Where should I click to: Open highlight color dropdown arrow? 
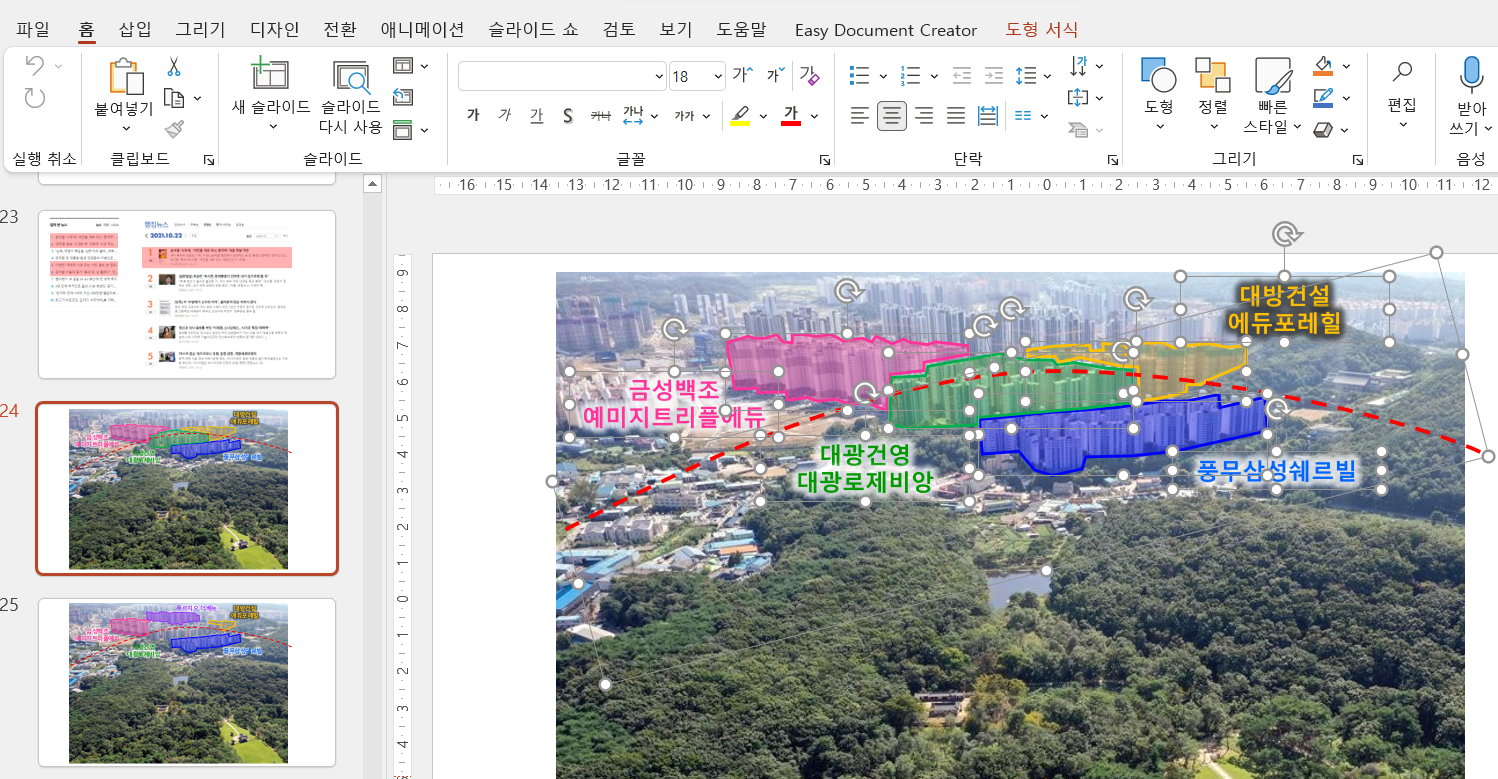(x=763, y=116)
